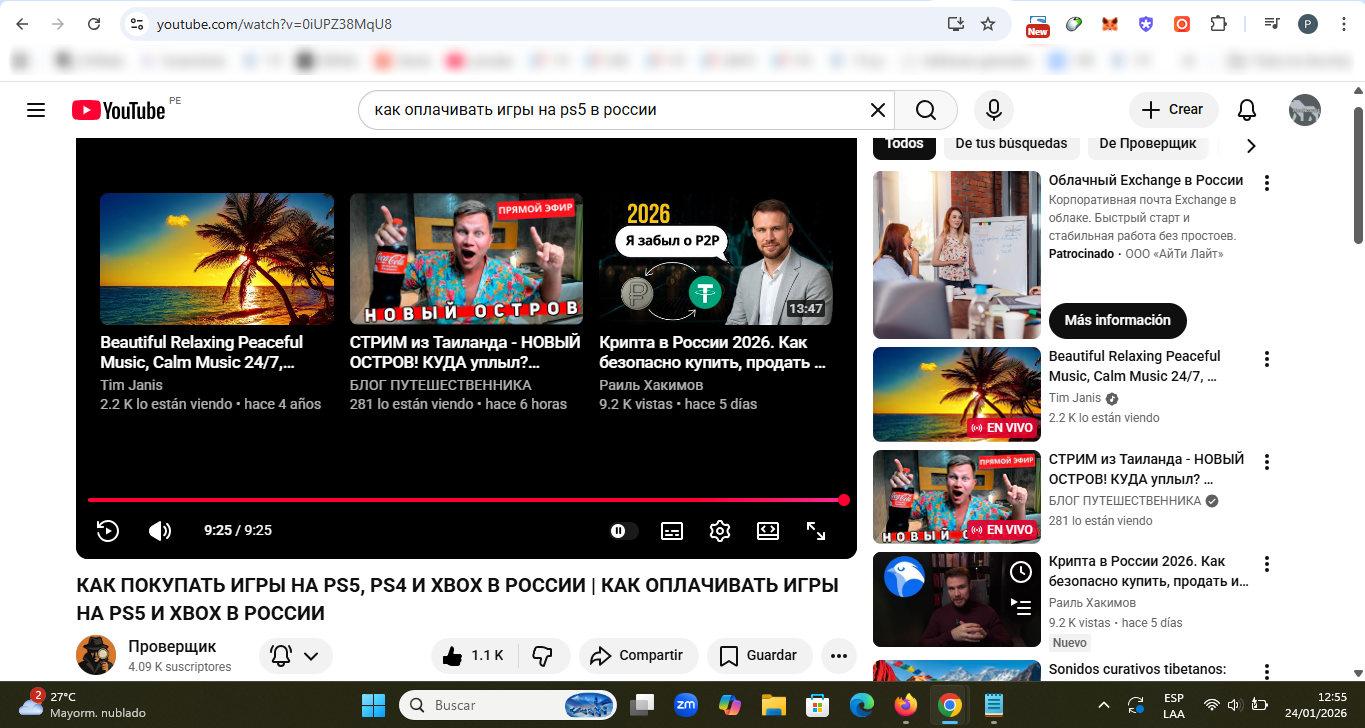Click the URL address field
This screenshot has width=1365, height=728.
540,24
